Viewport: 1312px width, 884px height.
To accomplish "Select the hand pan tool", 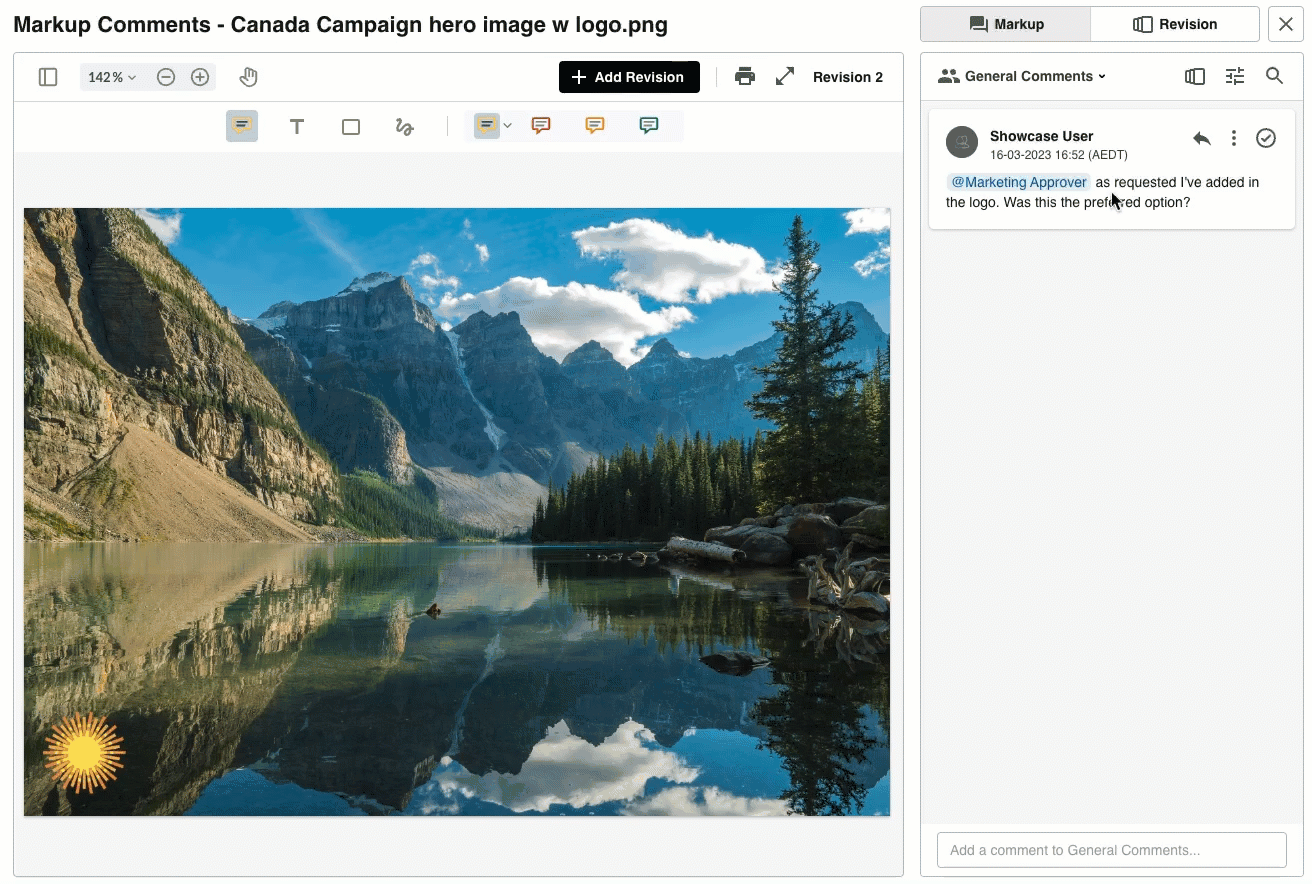I will 249,77.
